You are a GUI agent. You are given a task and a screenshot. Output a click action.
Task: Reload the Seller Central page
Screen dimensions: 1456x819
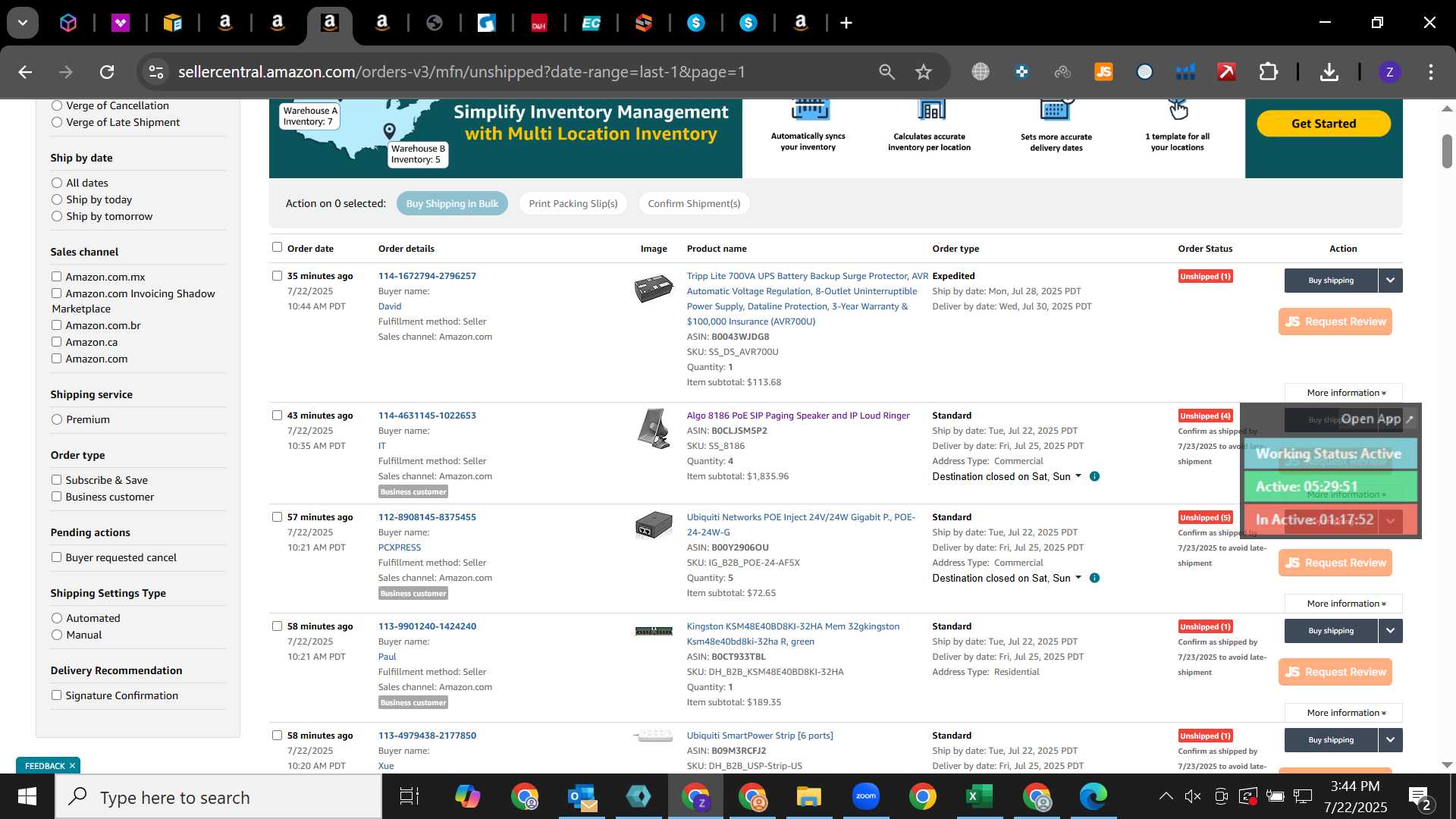[x=107, y=72]
